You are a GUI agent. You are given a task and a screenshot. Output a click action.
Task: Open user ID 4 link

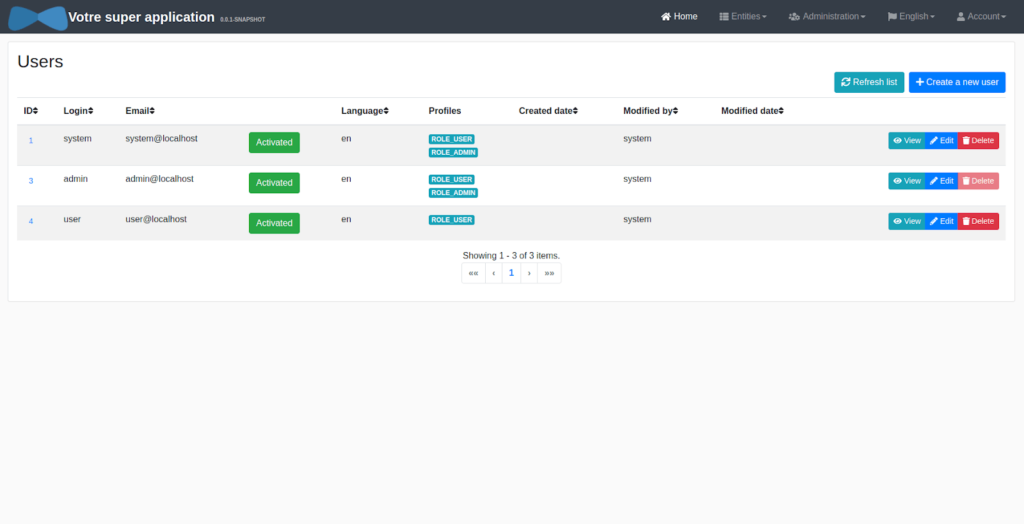tap(31, 221)
